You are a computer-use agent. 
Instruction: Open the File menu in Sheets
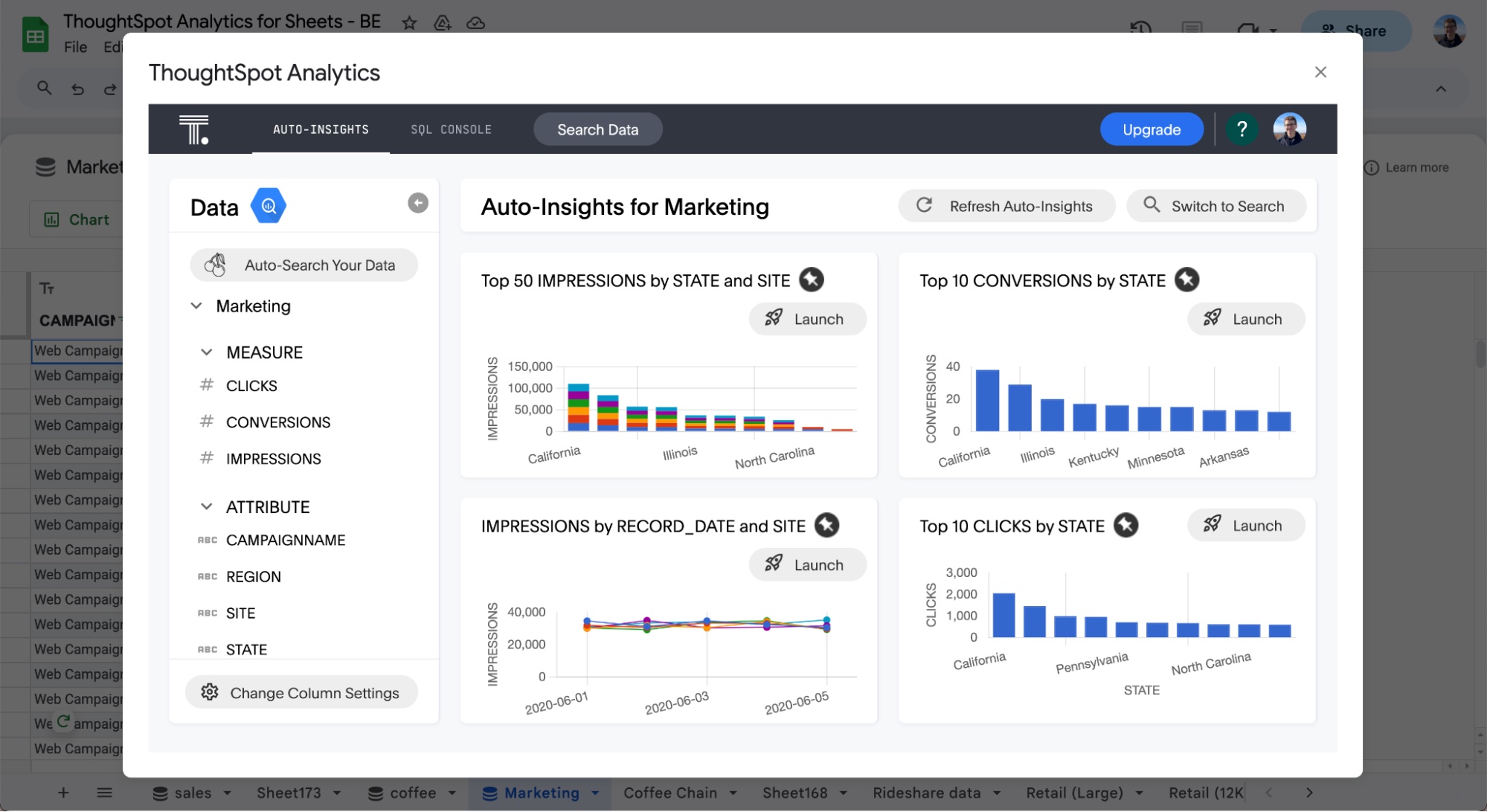click(75, 47)
